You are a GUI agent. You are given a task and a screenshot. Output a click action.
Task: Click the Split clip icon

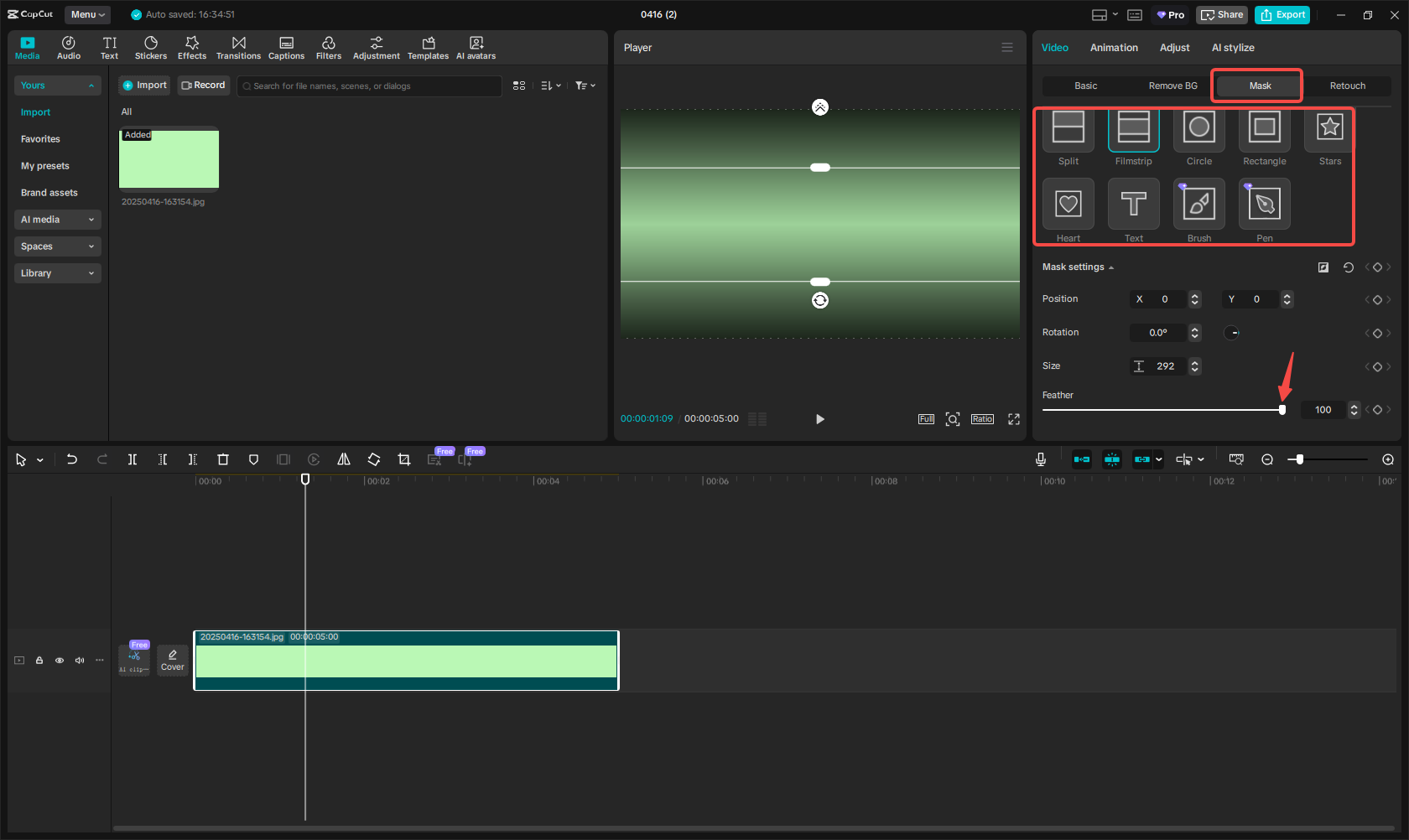(x=132, y=459)
